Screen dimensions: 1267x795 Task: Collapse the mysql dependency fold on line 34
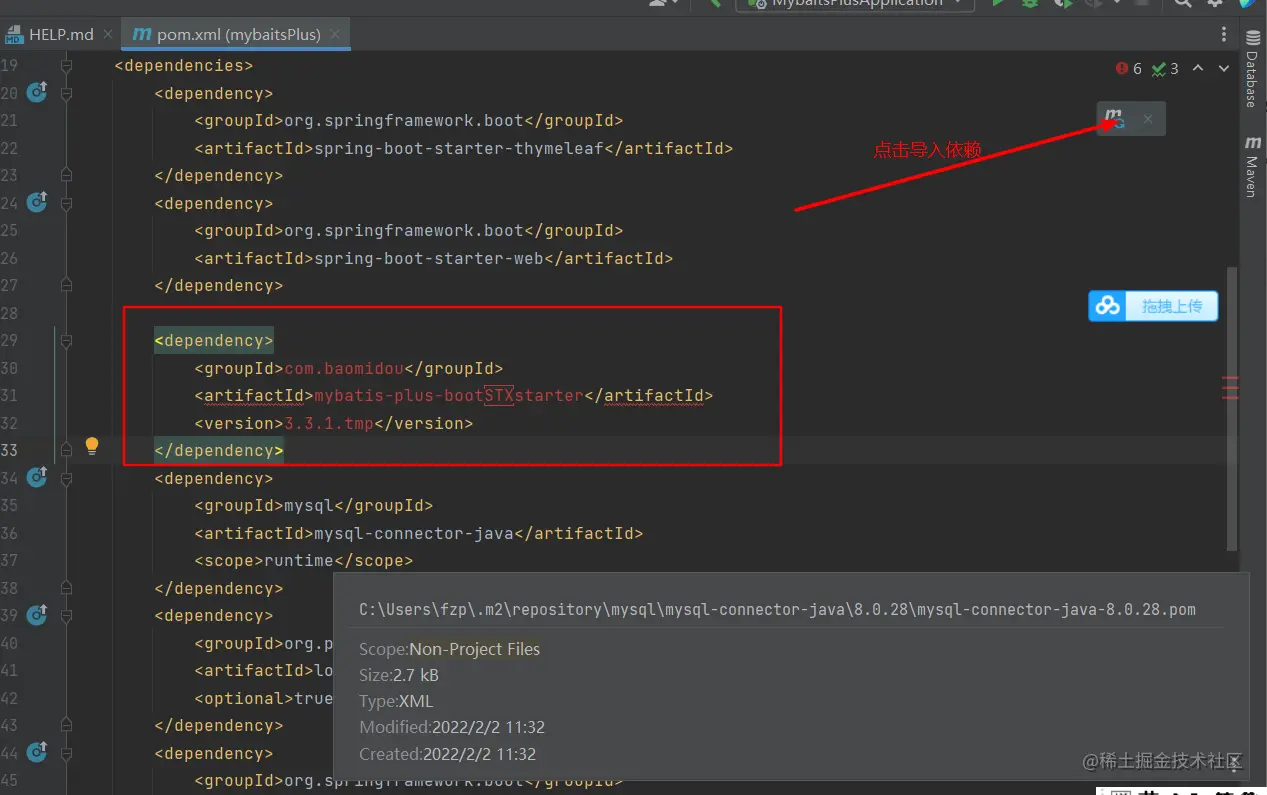[66, 478]
